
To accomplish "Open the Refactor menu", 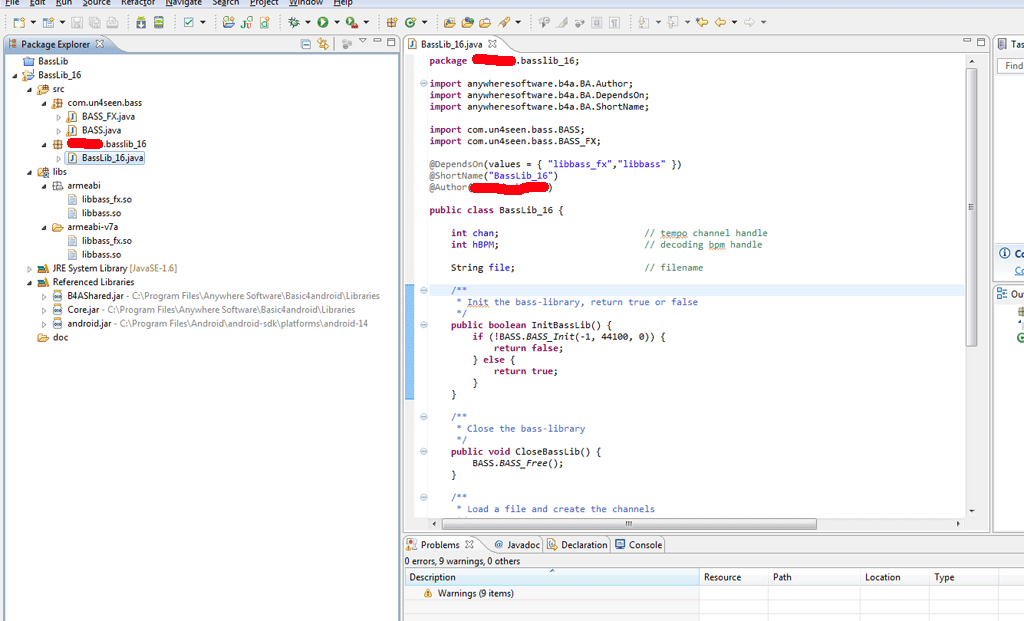I will [138, 3].
